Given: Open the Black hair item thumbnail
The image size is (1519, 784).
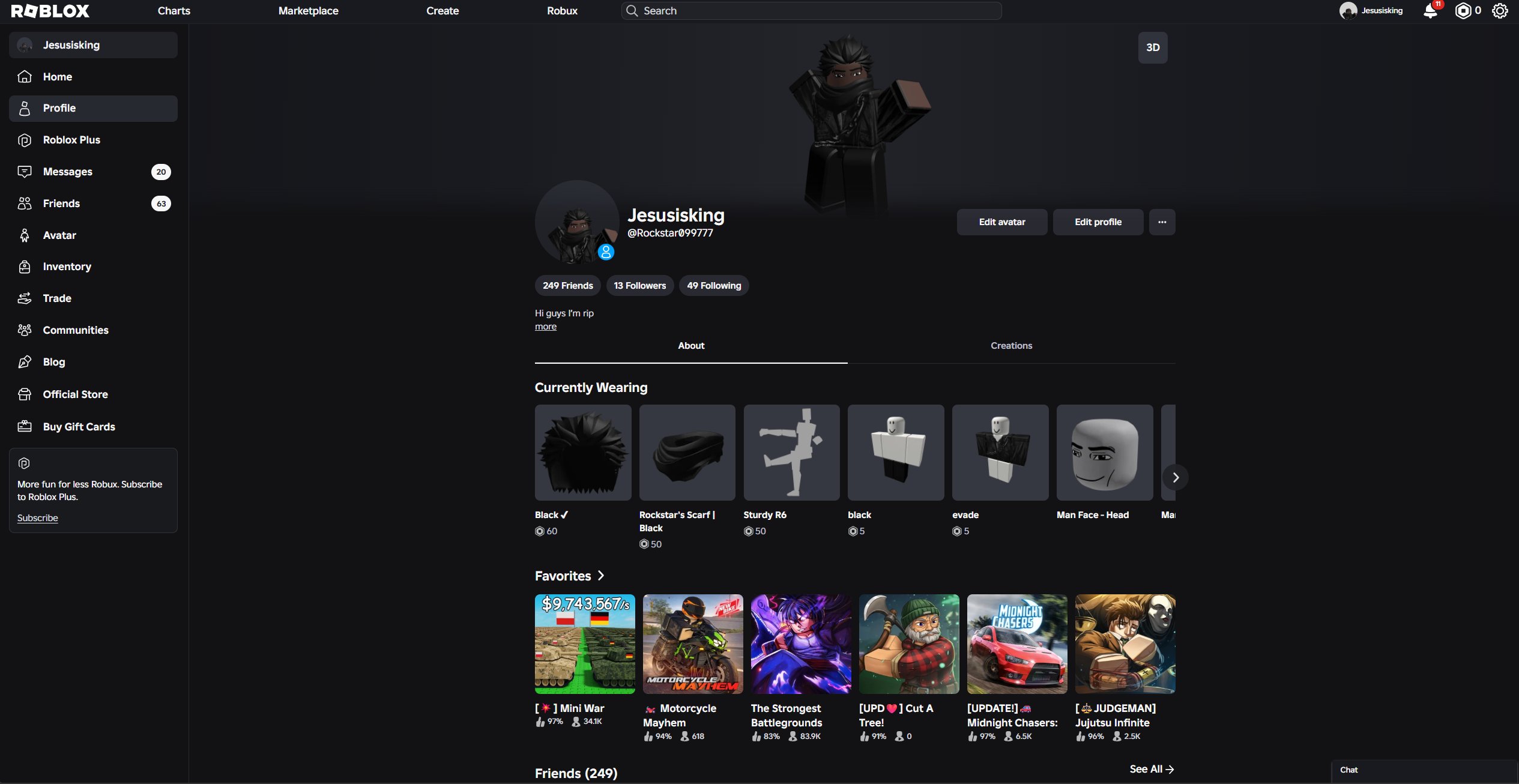Looking at the screenshot, I should (583, 453).
